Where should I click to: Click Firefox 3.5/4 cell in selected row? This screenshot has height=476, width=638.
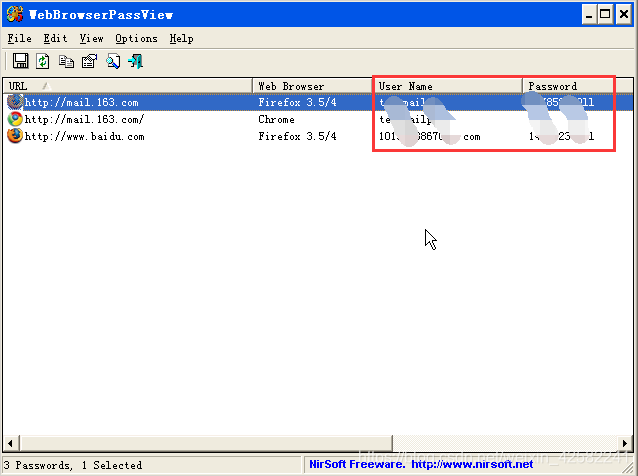pos(297,102)
